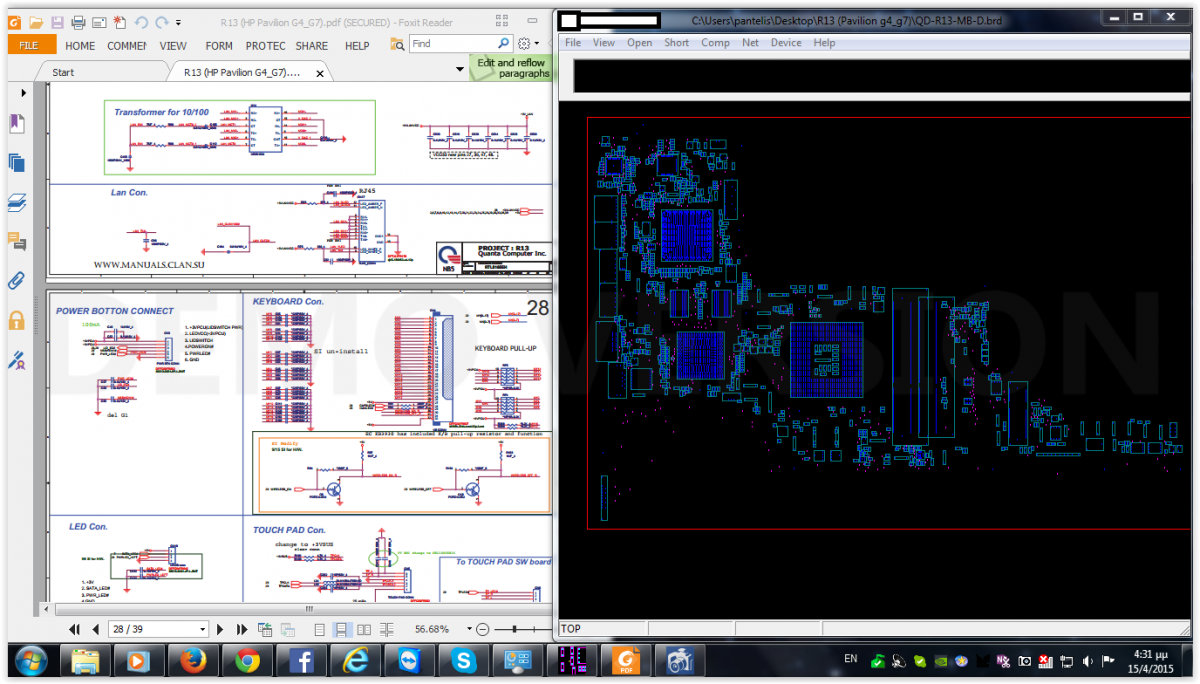Open Pages thumbnails panel icon
This screenshot has width=1200, height=684.
click(x=17, y=162)
